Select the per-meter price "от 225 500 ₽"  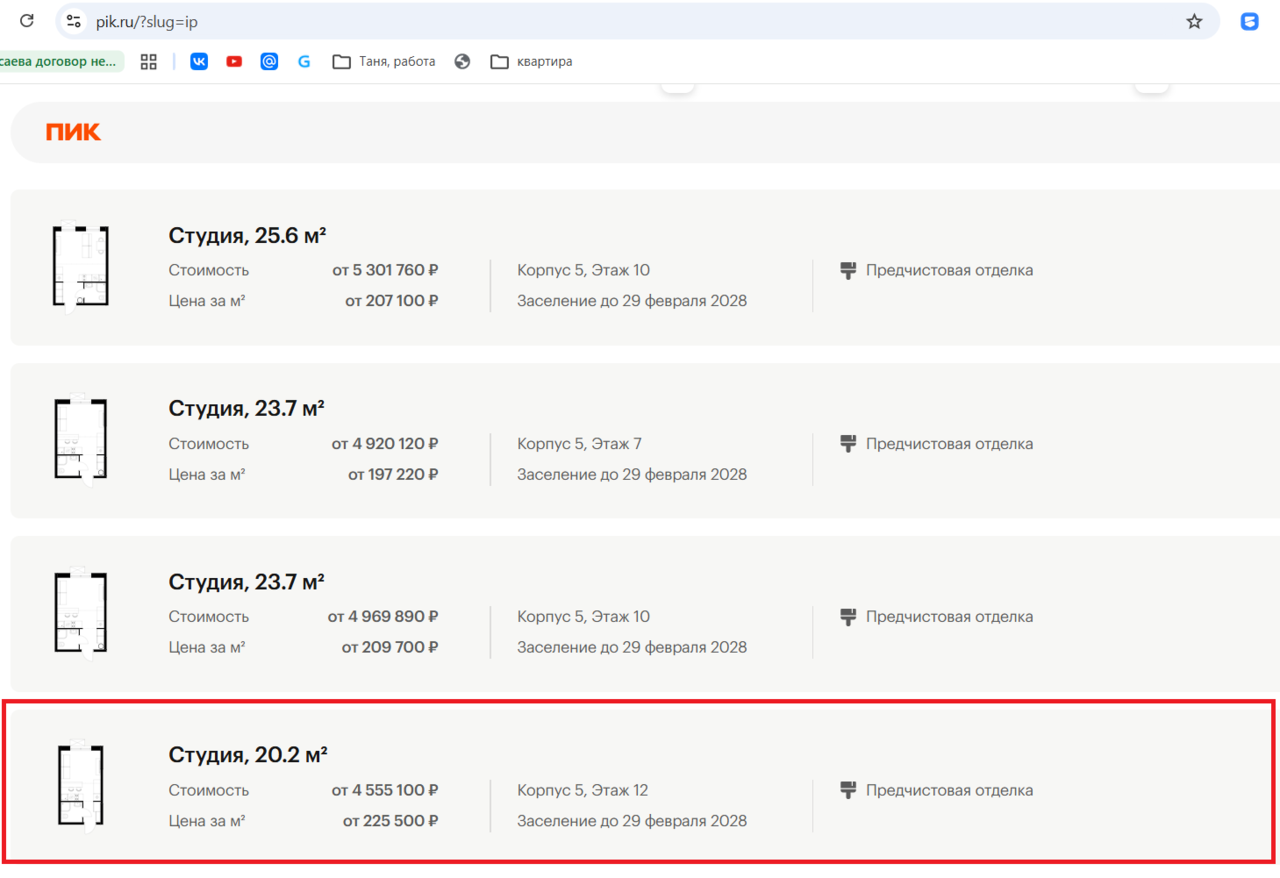391,821
